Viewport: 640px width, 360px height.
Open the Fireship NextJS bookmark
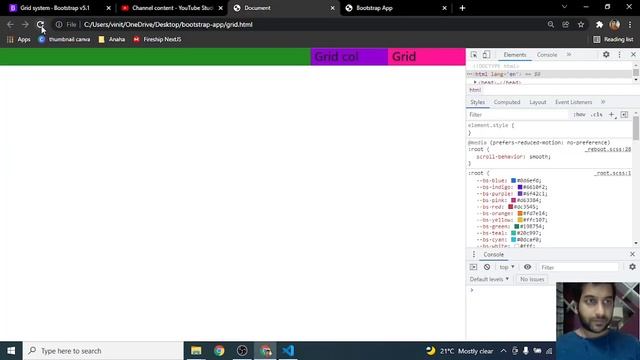click(157, 39)
